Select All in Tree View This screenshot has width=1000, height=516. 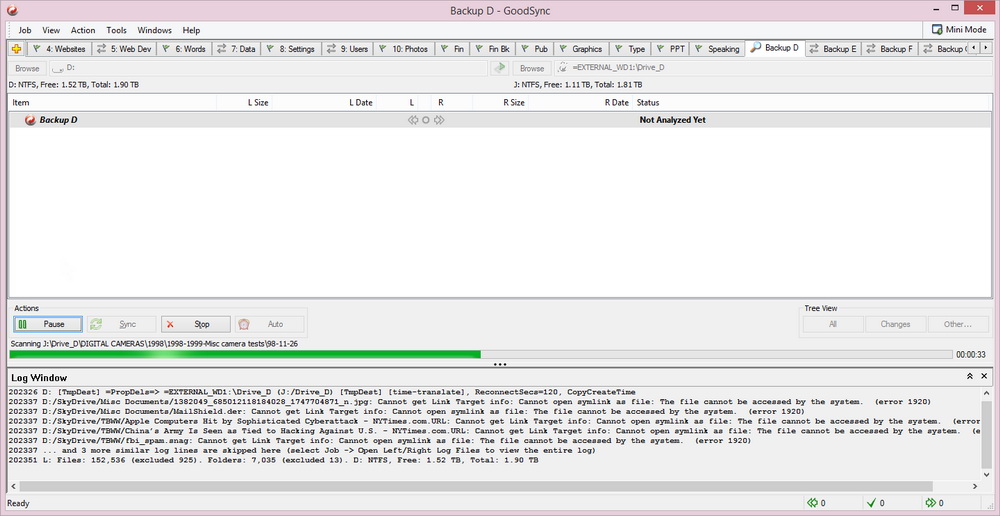tap(833, 324)
